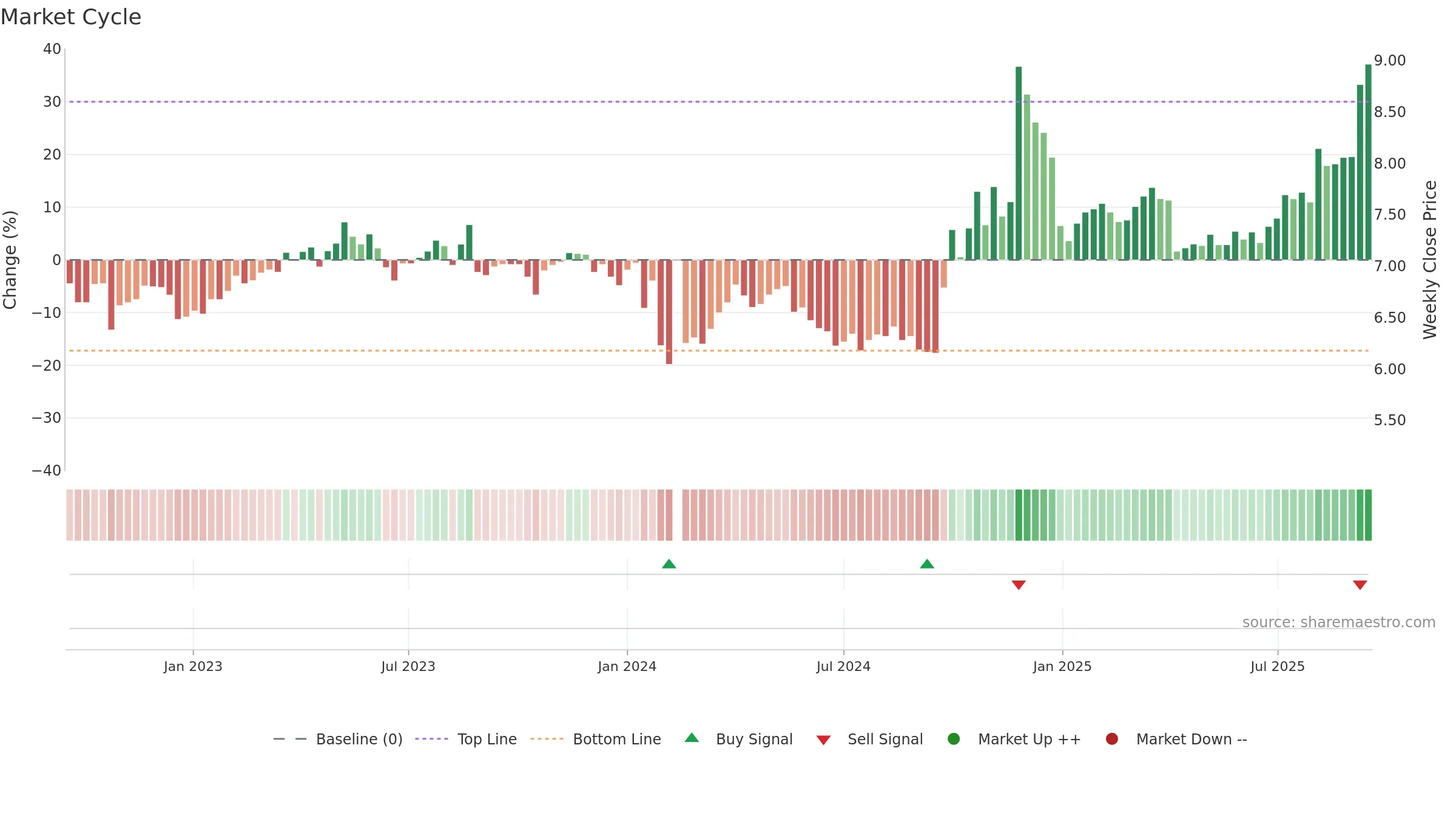Click the purple dotted Top Line legend sample
The width and height of the screenshot is (1456, 819).
[431, 739]
